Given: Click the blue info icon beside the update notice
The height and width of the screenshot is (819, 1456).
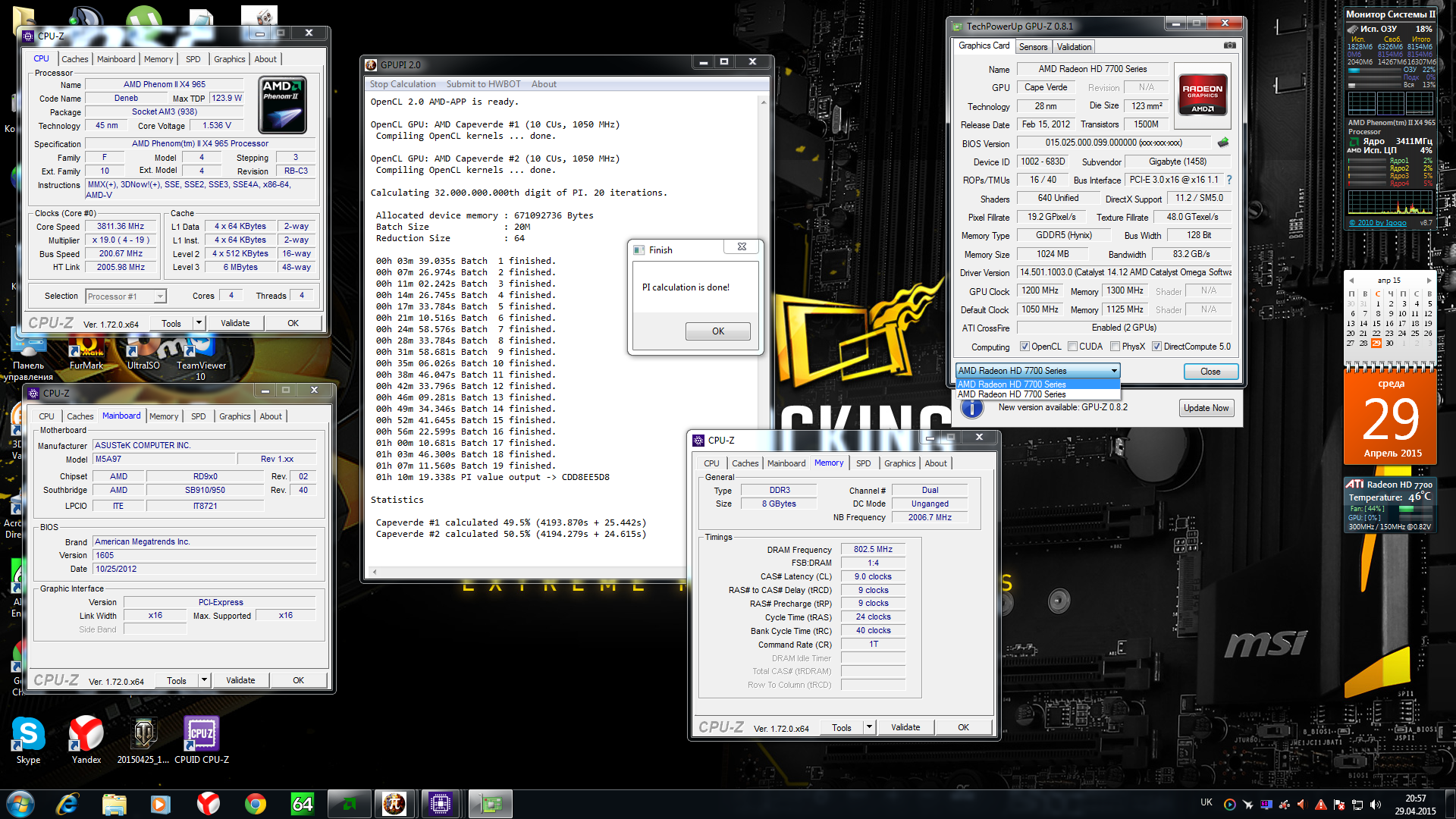Looking at the screenshot, I should pyautogui.click(x=972, y=408).
